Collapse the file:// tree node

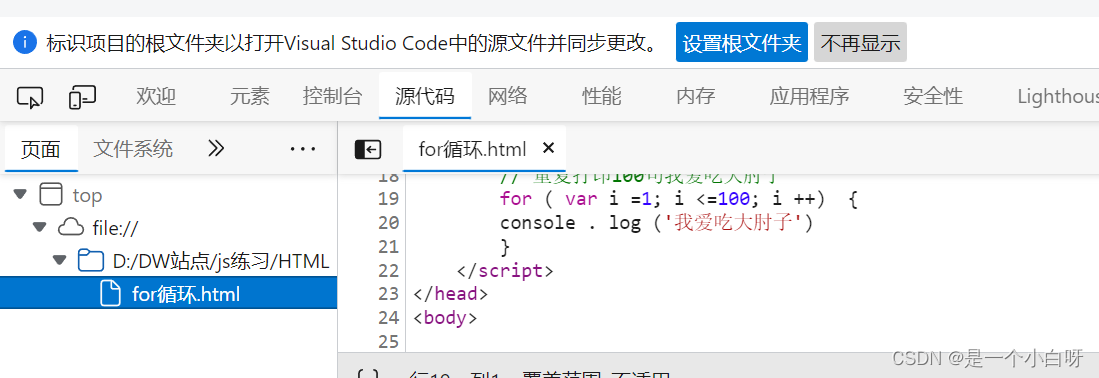click(x=40, y=227)
